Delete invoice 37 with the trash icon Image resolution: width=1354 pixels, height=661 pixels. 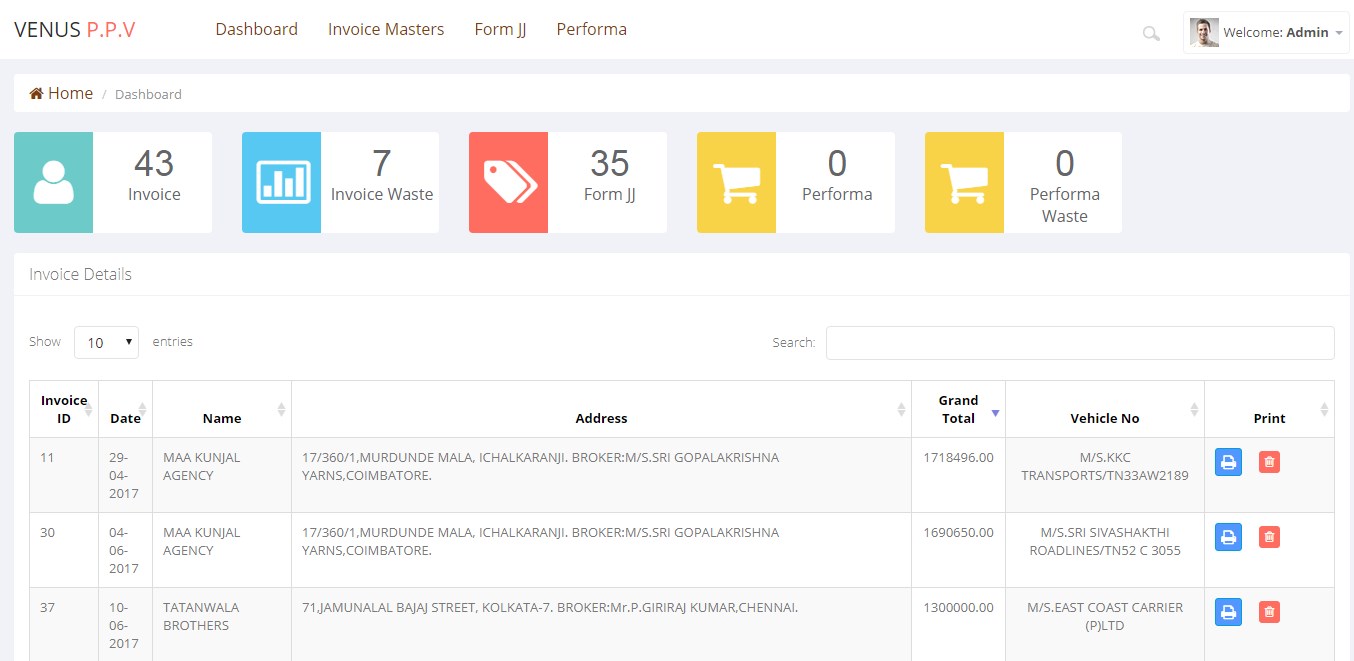[1269, 612]
